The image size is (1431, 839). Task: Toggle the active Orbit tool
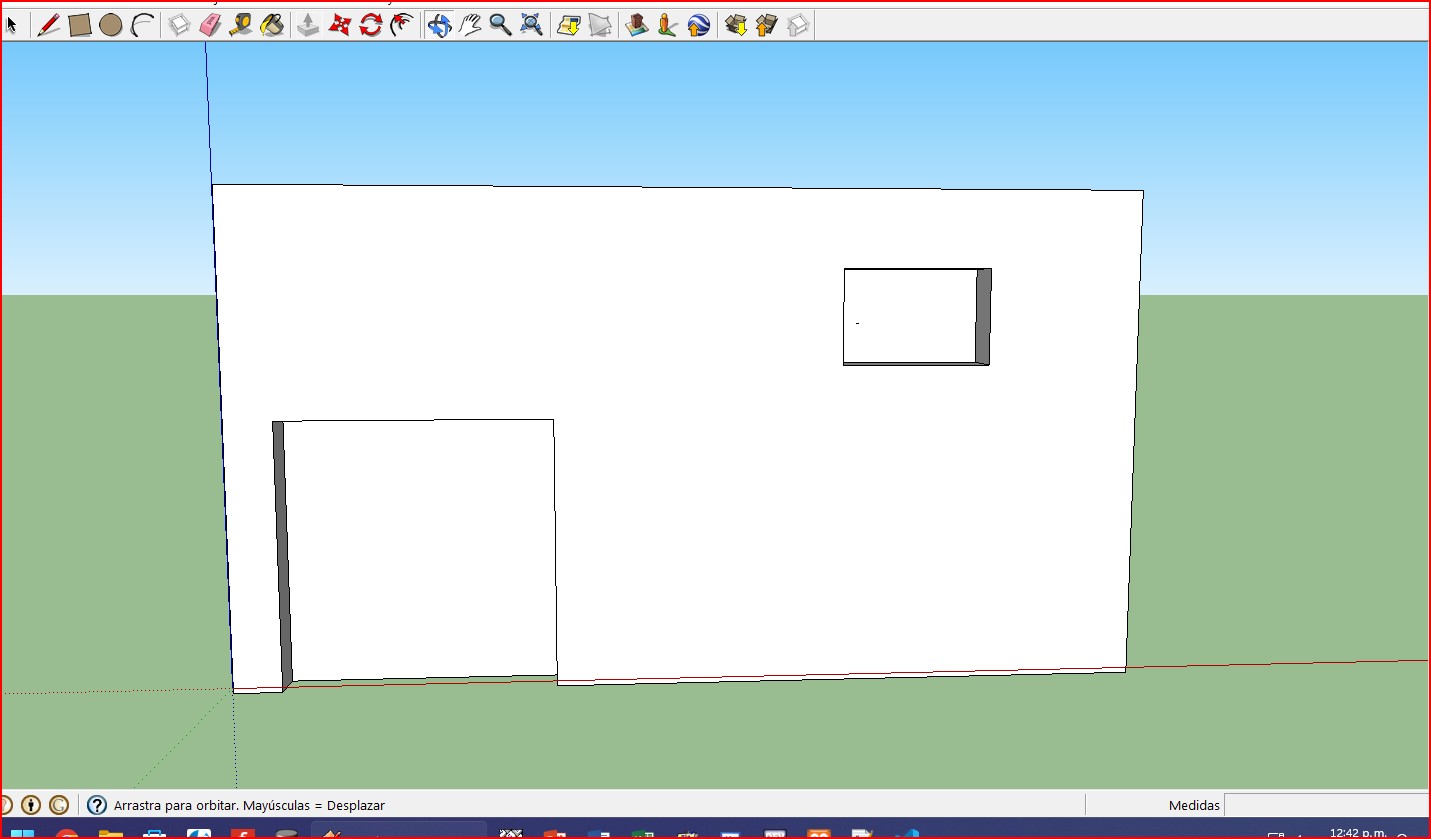pos(439,25)
